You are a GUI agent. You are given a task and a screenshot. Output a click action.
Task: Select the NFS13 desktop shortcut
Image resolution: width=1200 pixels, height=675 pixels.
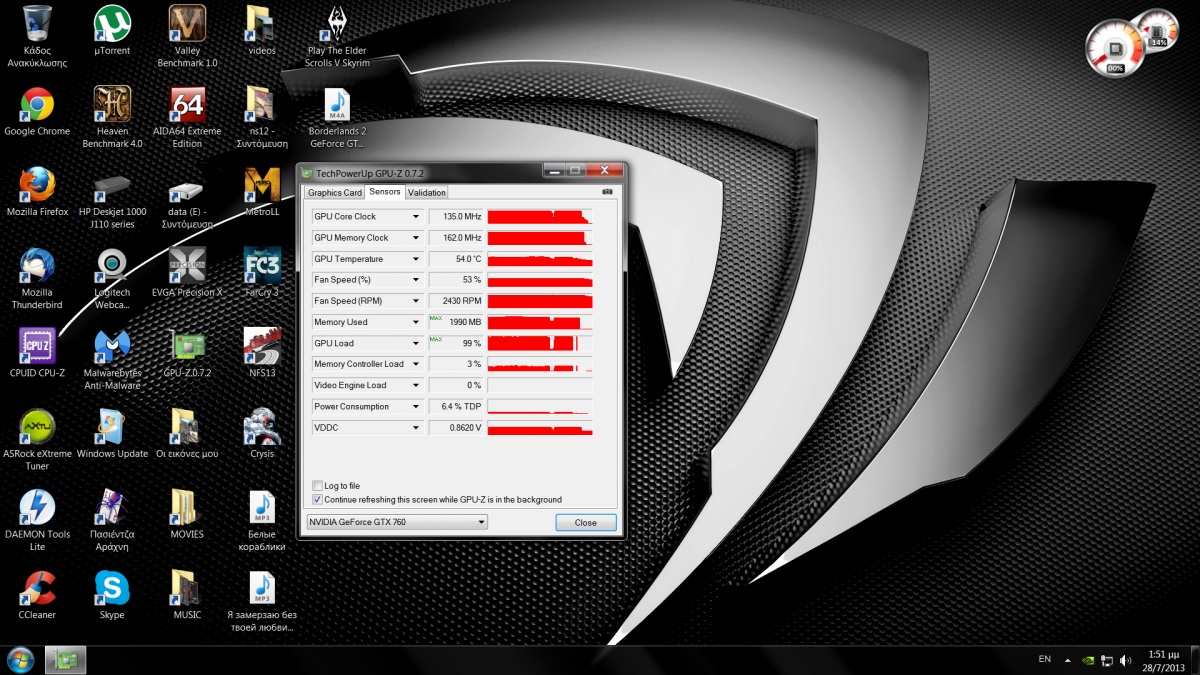262,353
